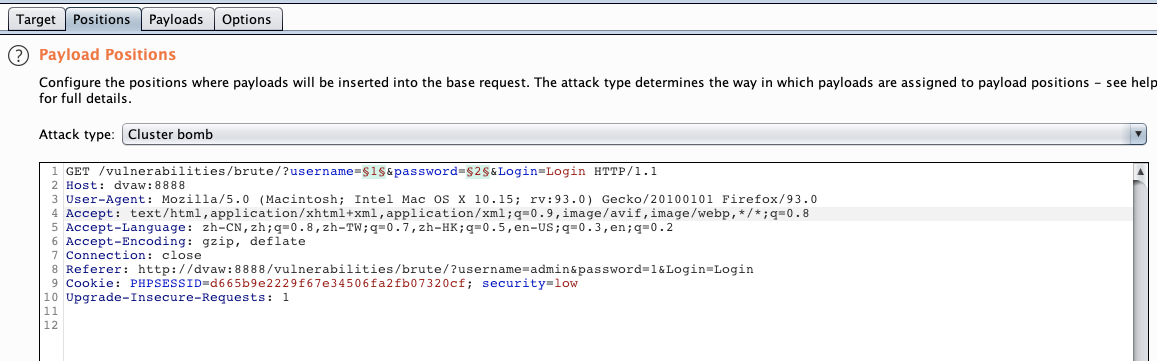Click the Referer header line

(x=410, y=269)
